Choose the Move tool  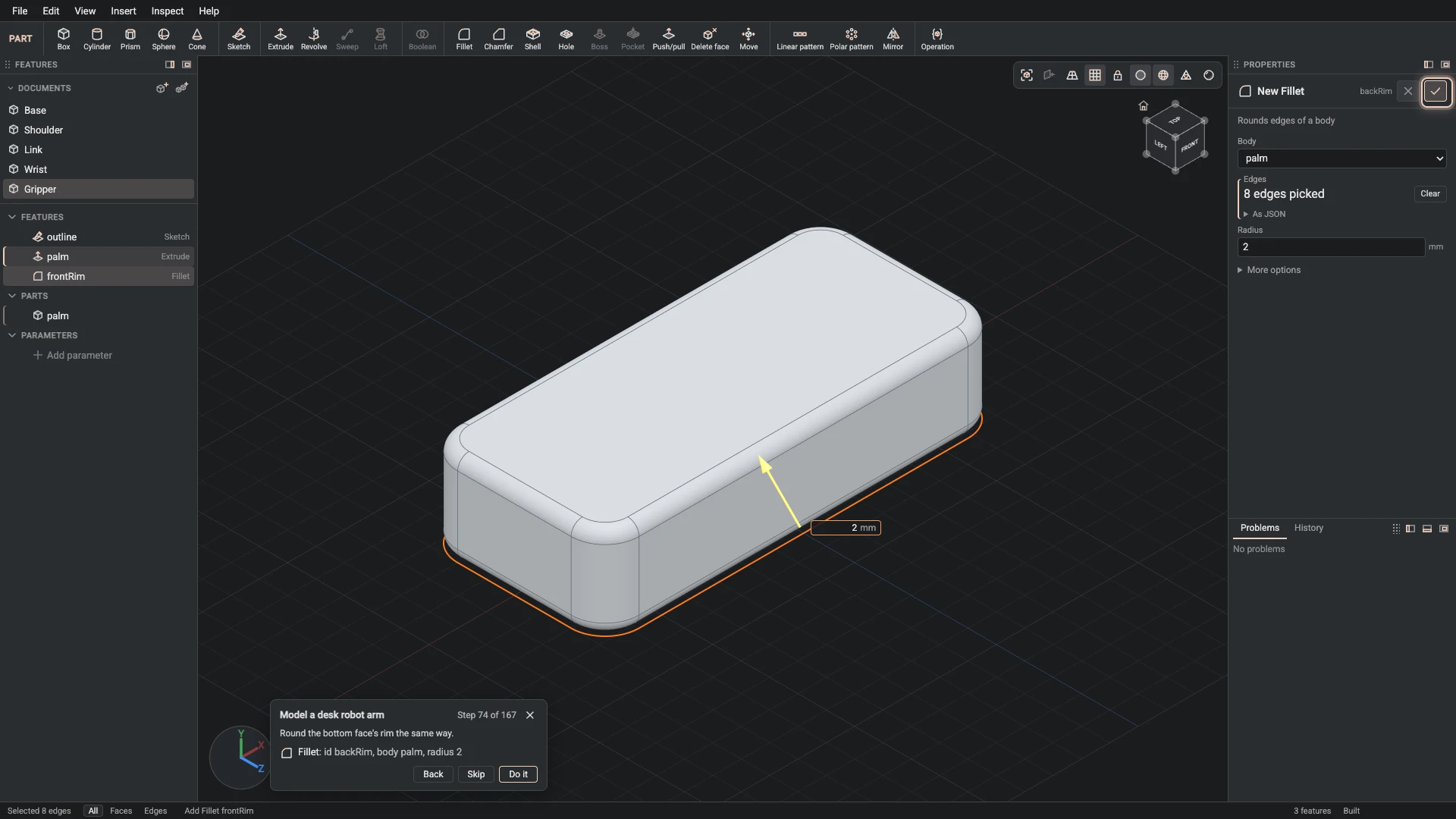(748, 39)
